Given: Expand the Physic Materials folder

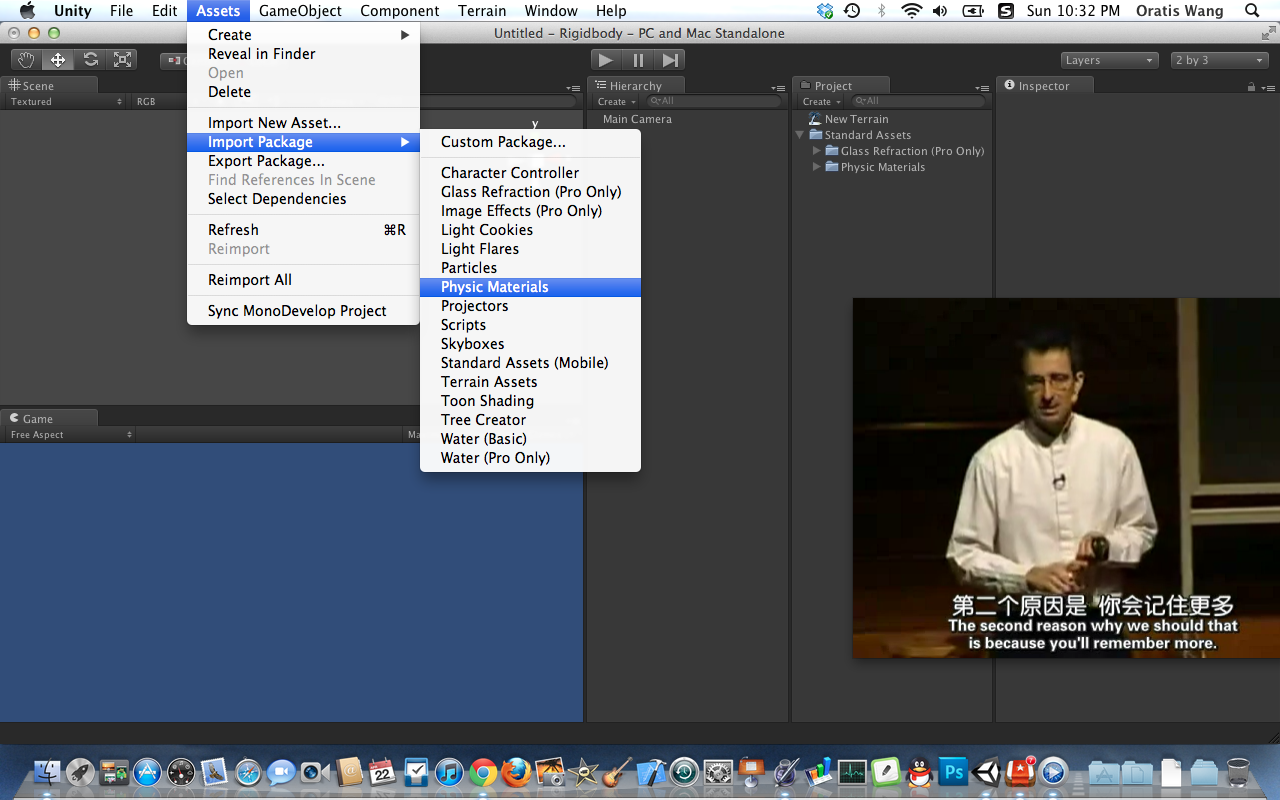Looking at the screenshot, I should pyautogui.click(x=817, y=167).
